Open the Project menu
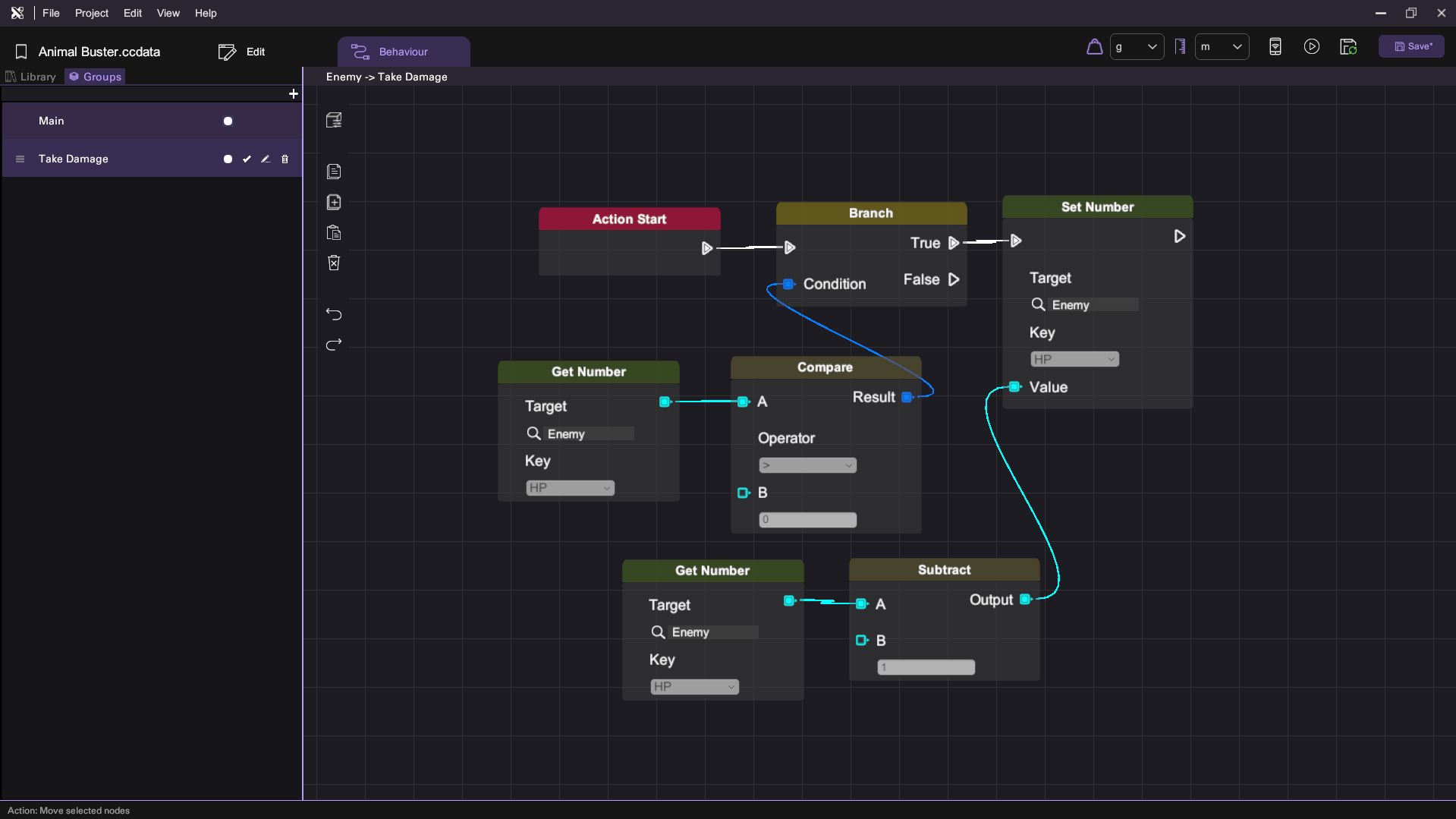Image resolution: width=1456 pixels, height=819 pixels. (91, 13)
